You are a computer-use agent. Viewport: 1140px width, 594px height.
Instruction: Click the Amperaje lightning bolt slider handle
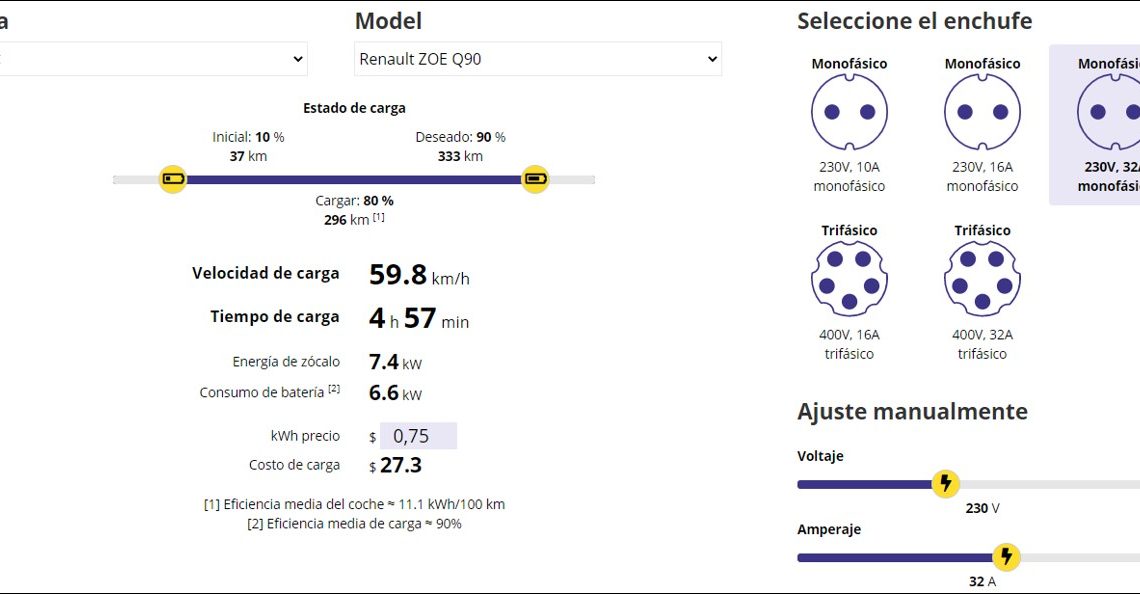pos(1006,557)
